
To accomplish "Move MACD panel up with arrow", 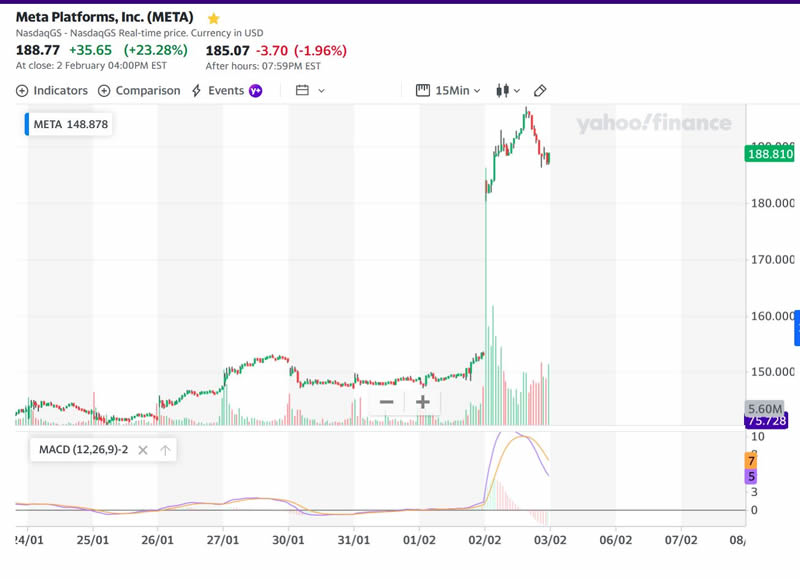I will (x=166, y=450).
